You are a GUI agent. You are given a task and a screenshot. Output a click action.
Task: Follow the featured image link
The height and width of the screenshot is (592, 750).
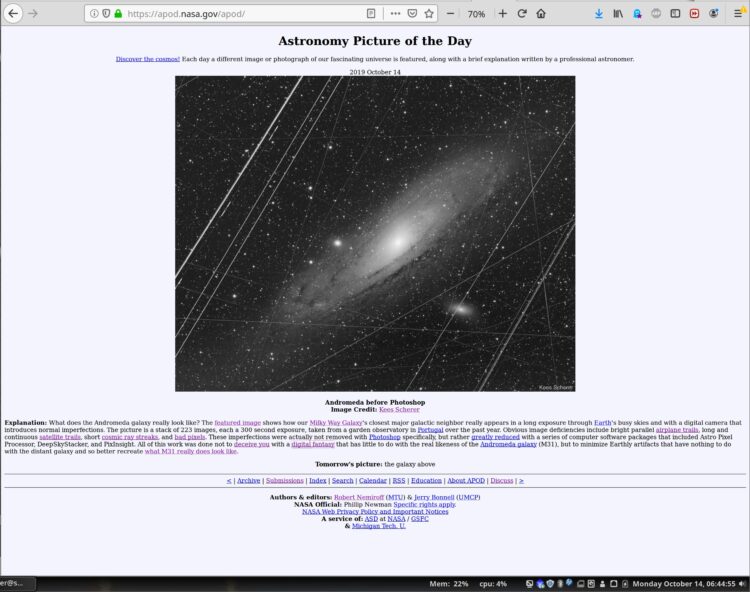click(x=237, y=423)
